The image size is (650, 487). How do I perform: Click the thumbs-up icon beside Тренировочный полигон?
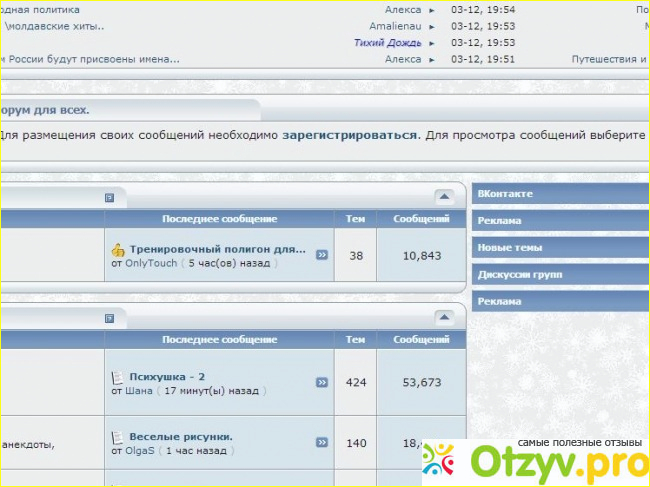click(118, 250)
